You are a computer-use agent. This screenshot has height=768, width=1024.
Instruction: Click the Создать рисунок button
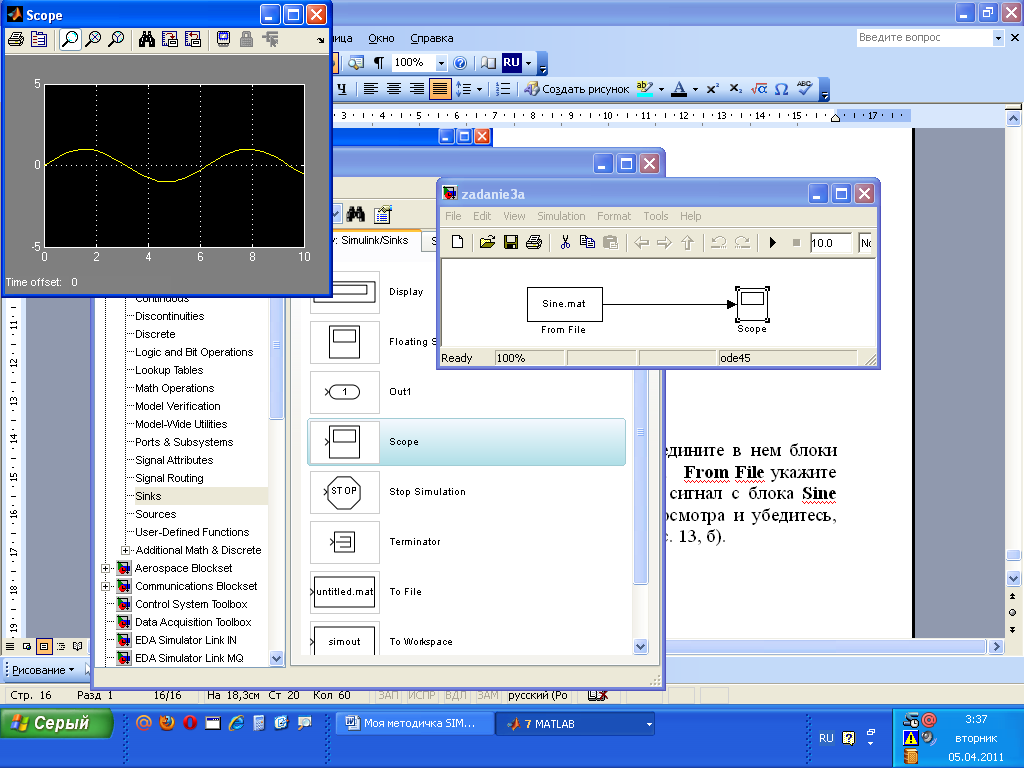[577, 89]
